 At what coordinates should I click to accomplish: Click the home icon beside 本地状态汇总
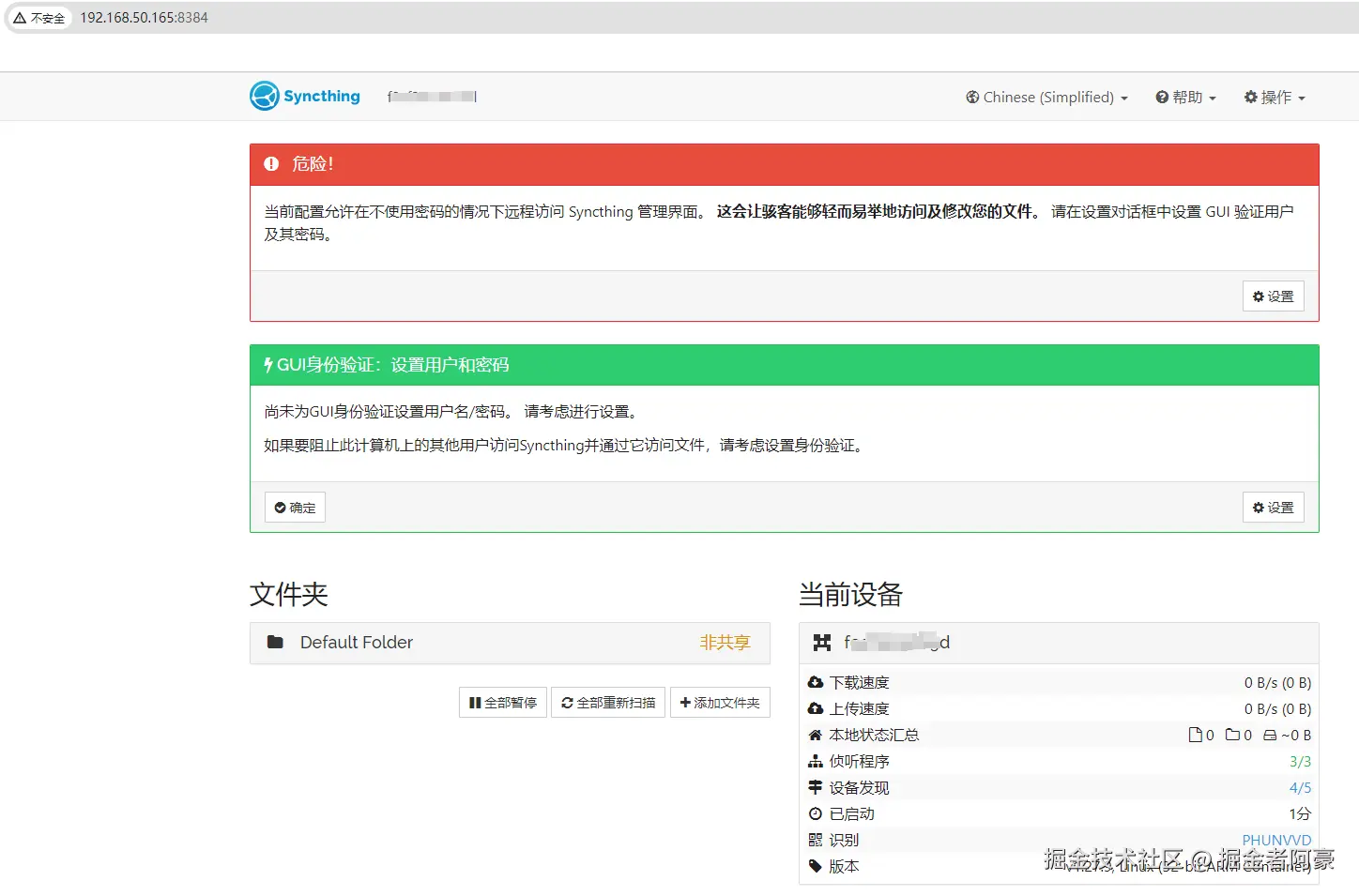[816, 735]
